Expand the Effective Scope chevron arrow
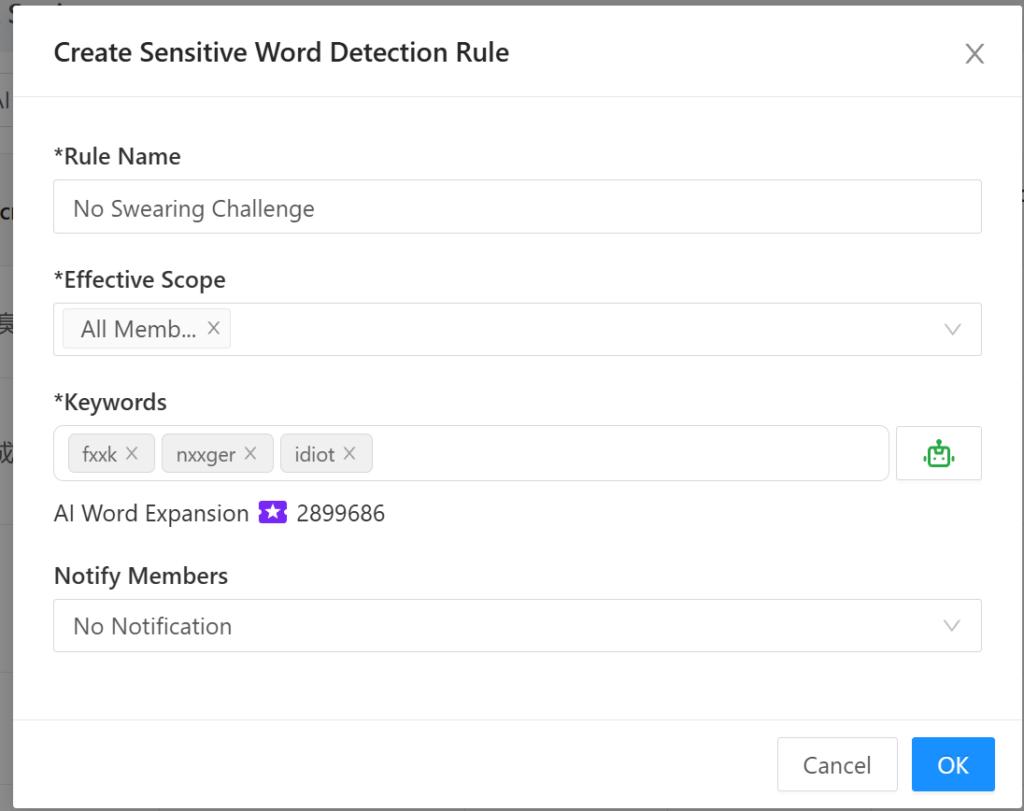The height and width of the screenshot is (811, 1024). coord(952,329)
